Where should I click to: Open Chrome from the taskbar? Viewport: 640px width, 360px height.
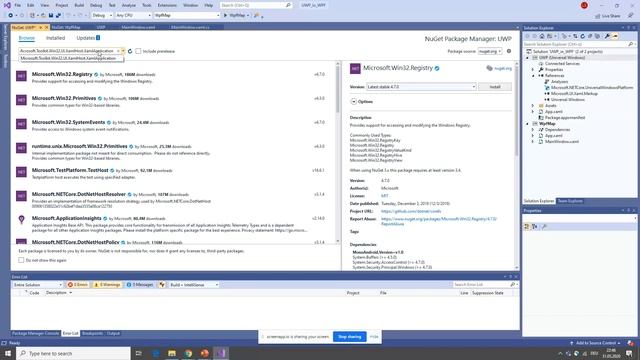pos(188,353)
